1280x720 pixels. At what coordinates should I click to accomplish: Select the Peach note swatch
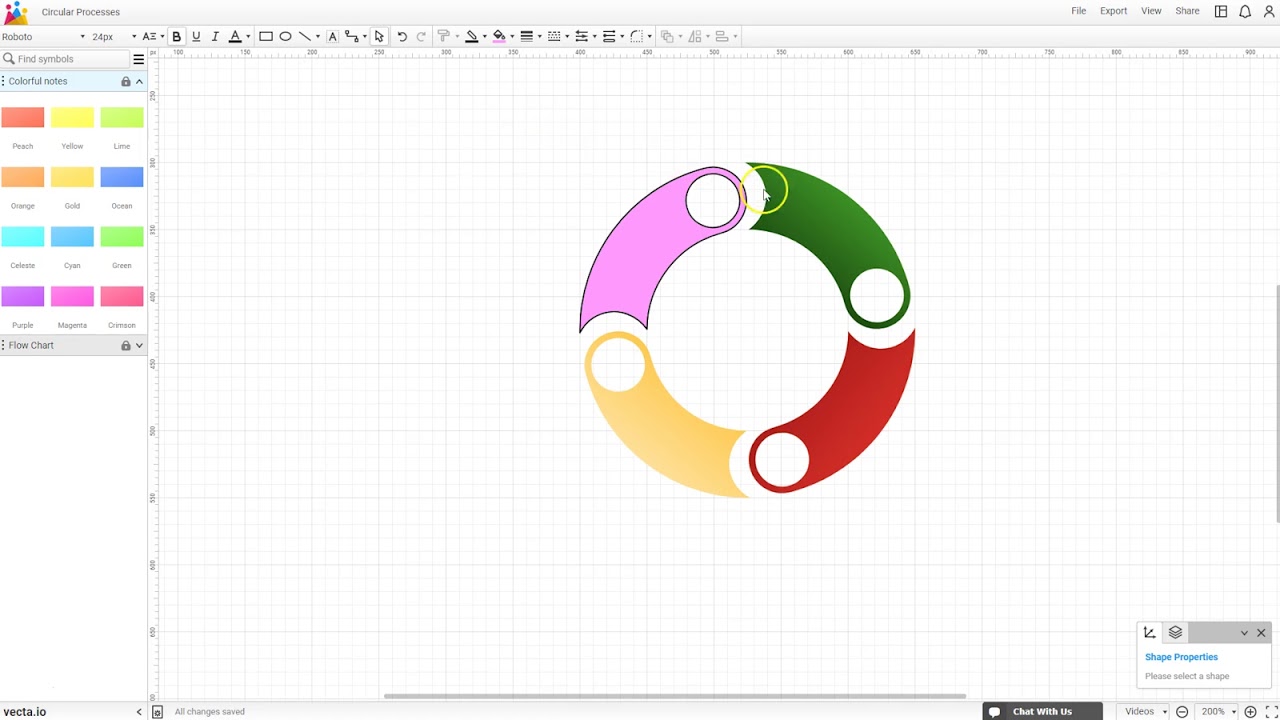(x=23, y=118)
